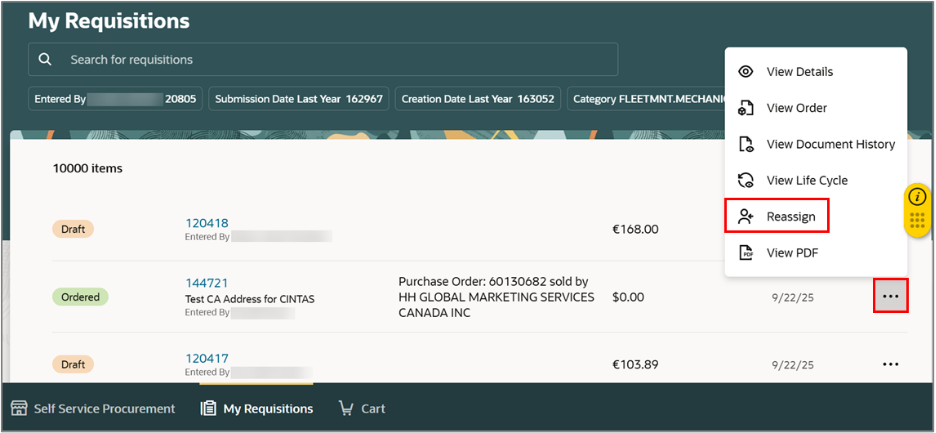936x433 pixels.
Task: Open requisition 120417 link
Action: point(207,358)
